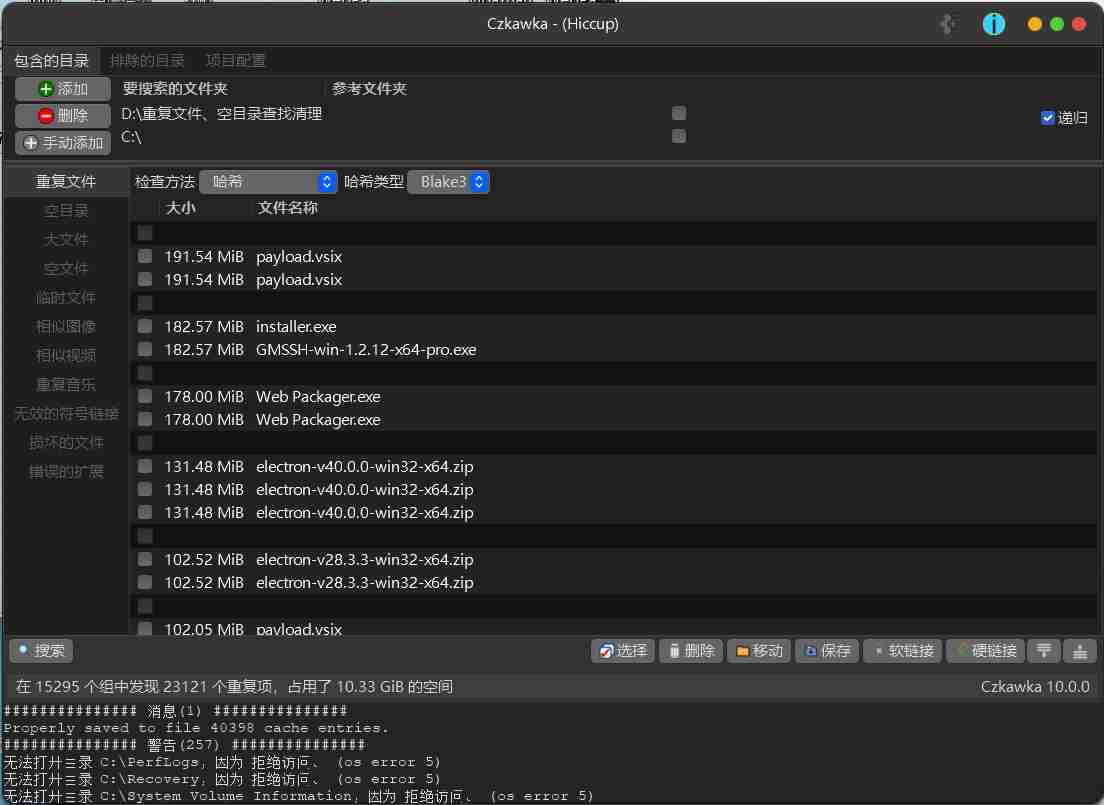
Task: Click the 移动 folder button
Action: click(x=758, y=651)
